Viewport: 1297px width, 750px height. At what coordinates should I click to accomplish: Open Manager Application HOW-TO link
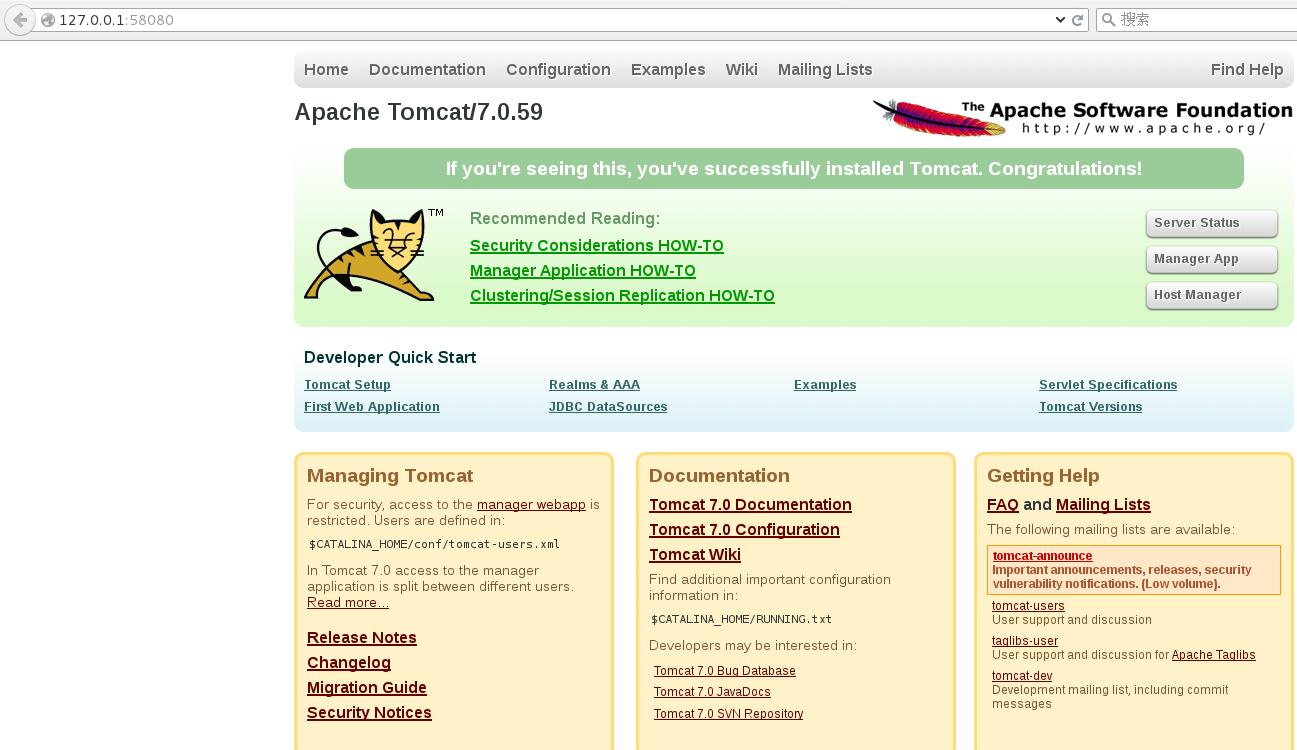[x=583, y=271]
